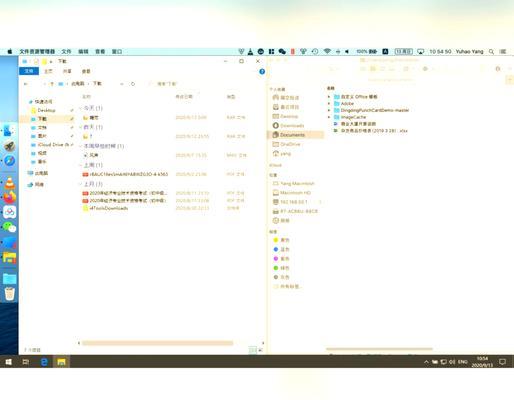Viewport: 514px width, 400px height.
Task: Expand the Adobe folder disclosure triangle
Action: [x=329, y=104]
